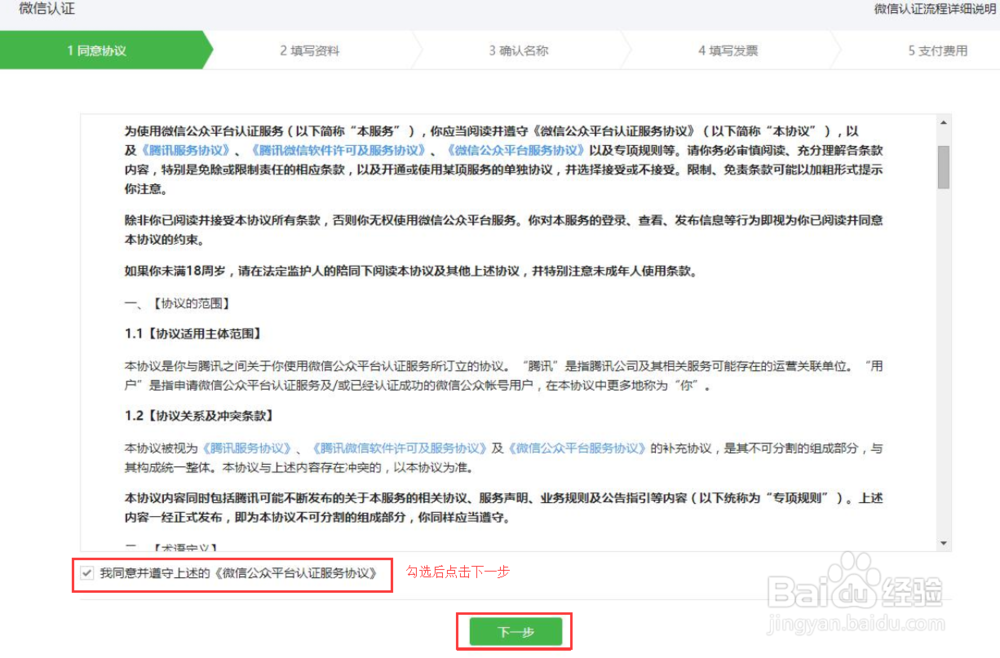Select the step tab 4 填写发票
This screenshot has width=1000, height=658.
(728, 50)
